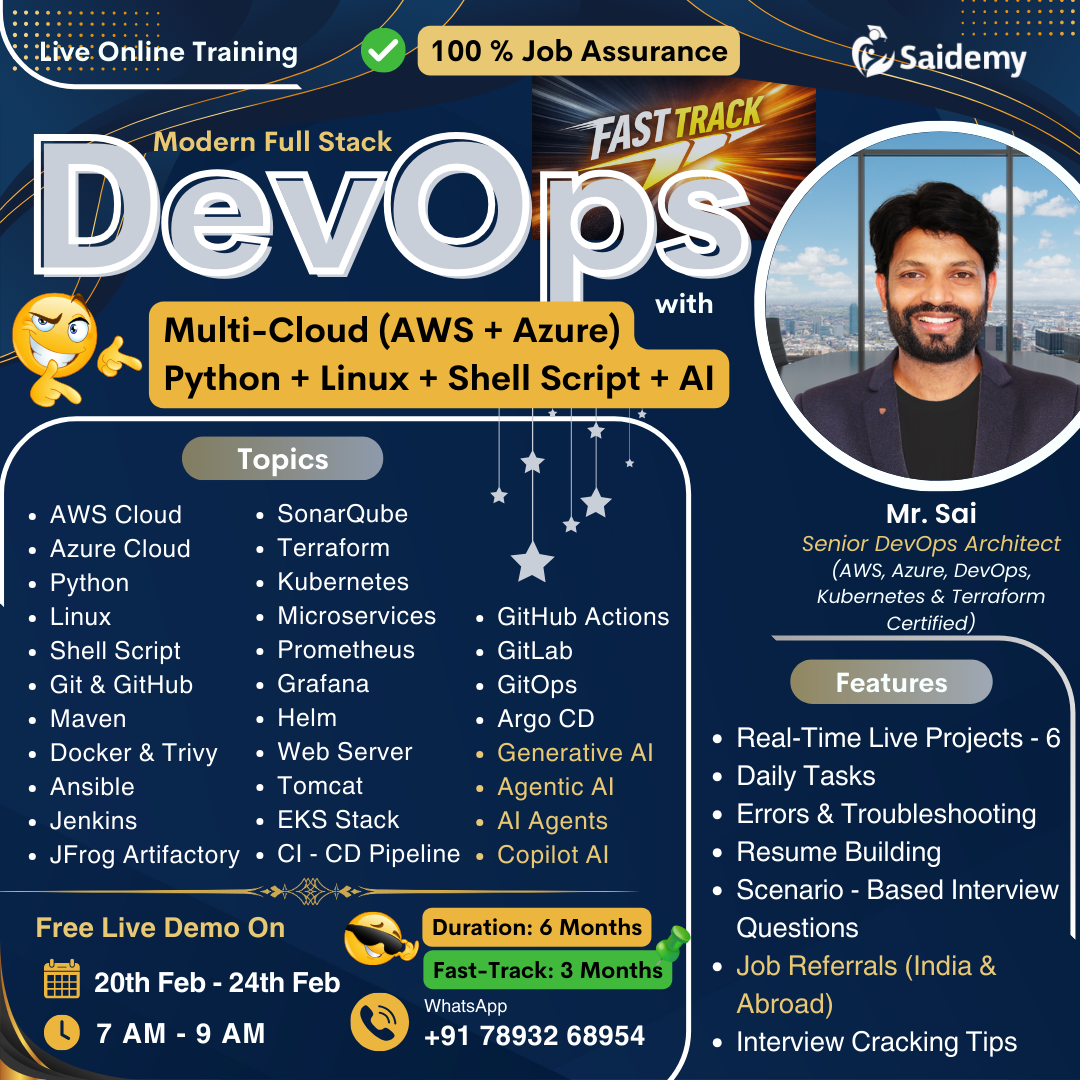Click Real-Time Live Projects - 6 feature
Viewport: 1080px width, 1080px height.
pyautogui.click(x=898, y=738)
